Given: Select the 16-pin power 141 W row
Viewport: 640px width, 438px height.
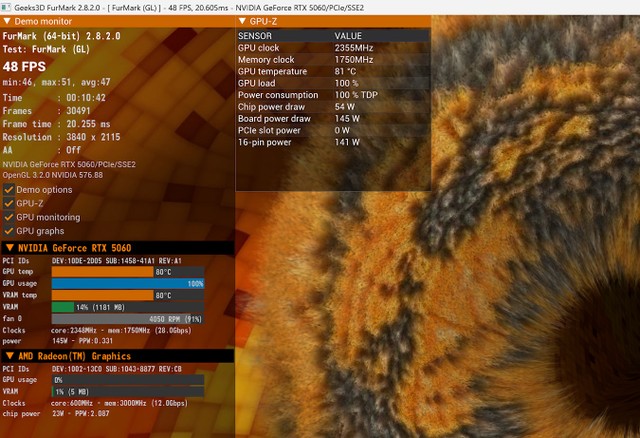Looking at the screenshot, I should (x=333, y=142).
